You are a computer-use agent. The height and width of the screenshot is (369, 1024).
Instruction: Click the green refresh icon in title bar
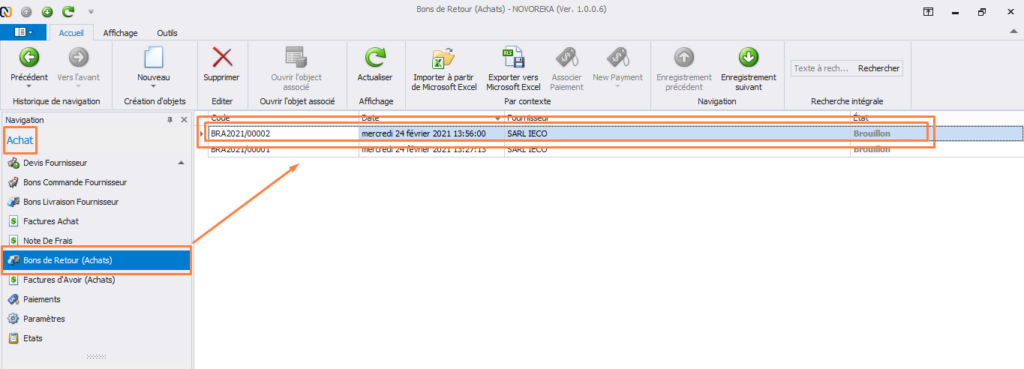click(69, 12)
